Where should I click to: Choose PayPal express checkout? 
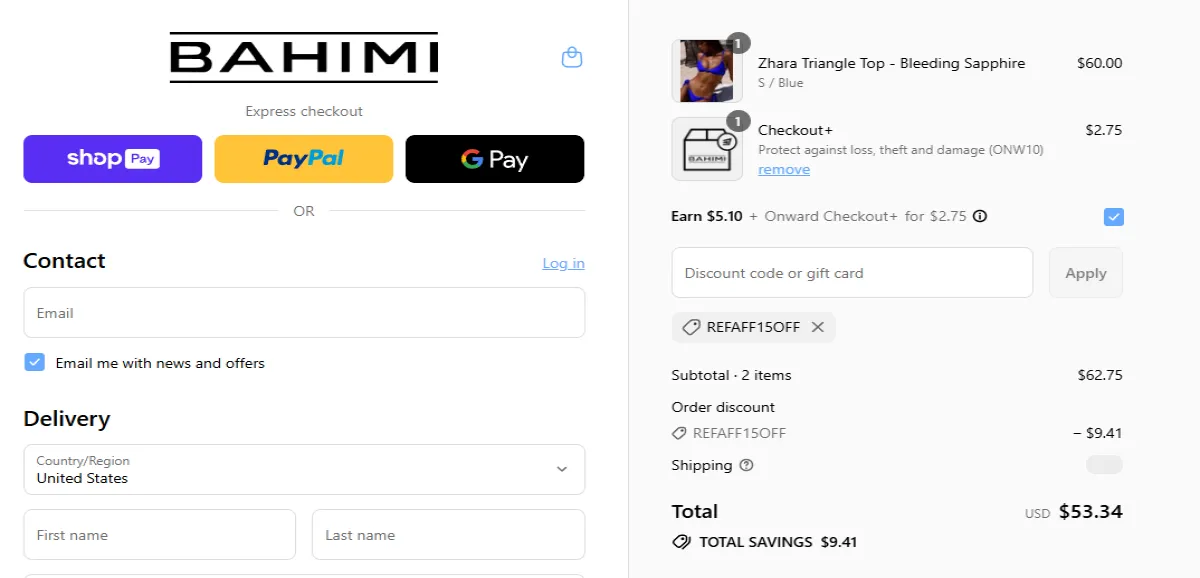tap(304, 159)
